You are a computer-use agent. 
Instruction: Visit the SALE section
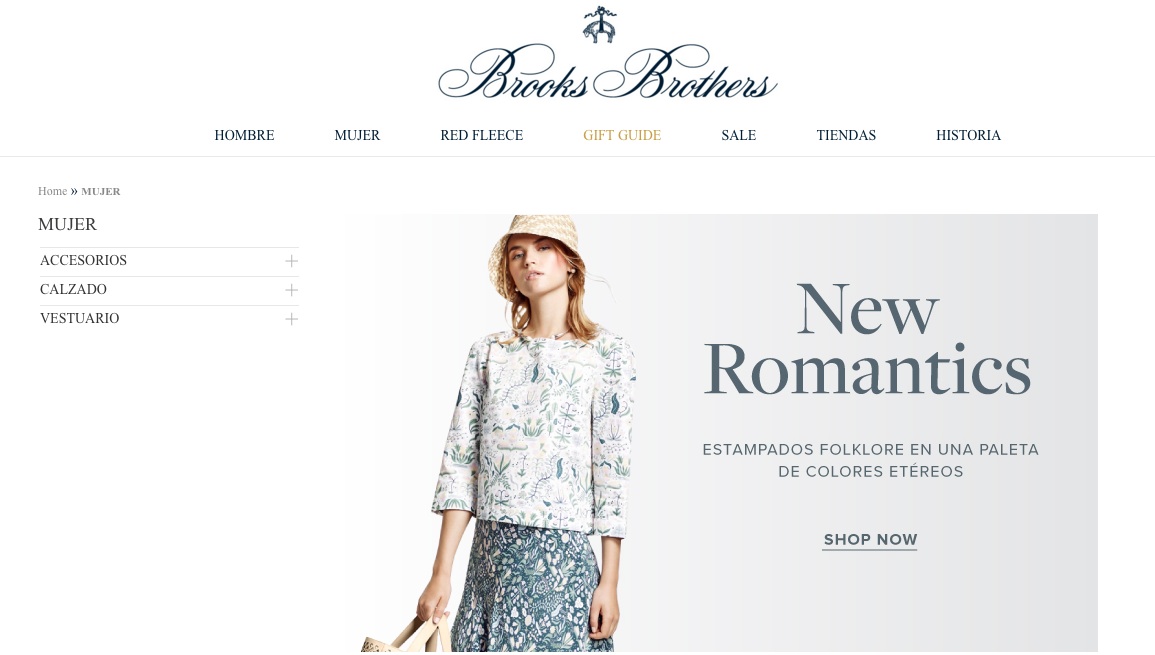pos(739,136)
